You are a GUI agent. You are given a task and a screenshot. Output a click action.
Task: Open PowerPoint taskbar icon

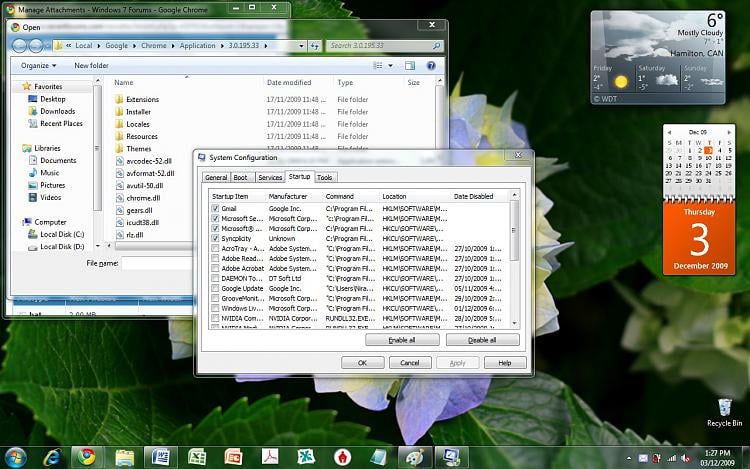point(233,458)
